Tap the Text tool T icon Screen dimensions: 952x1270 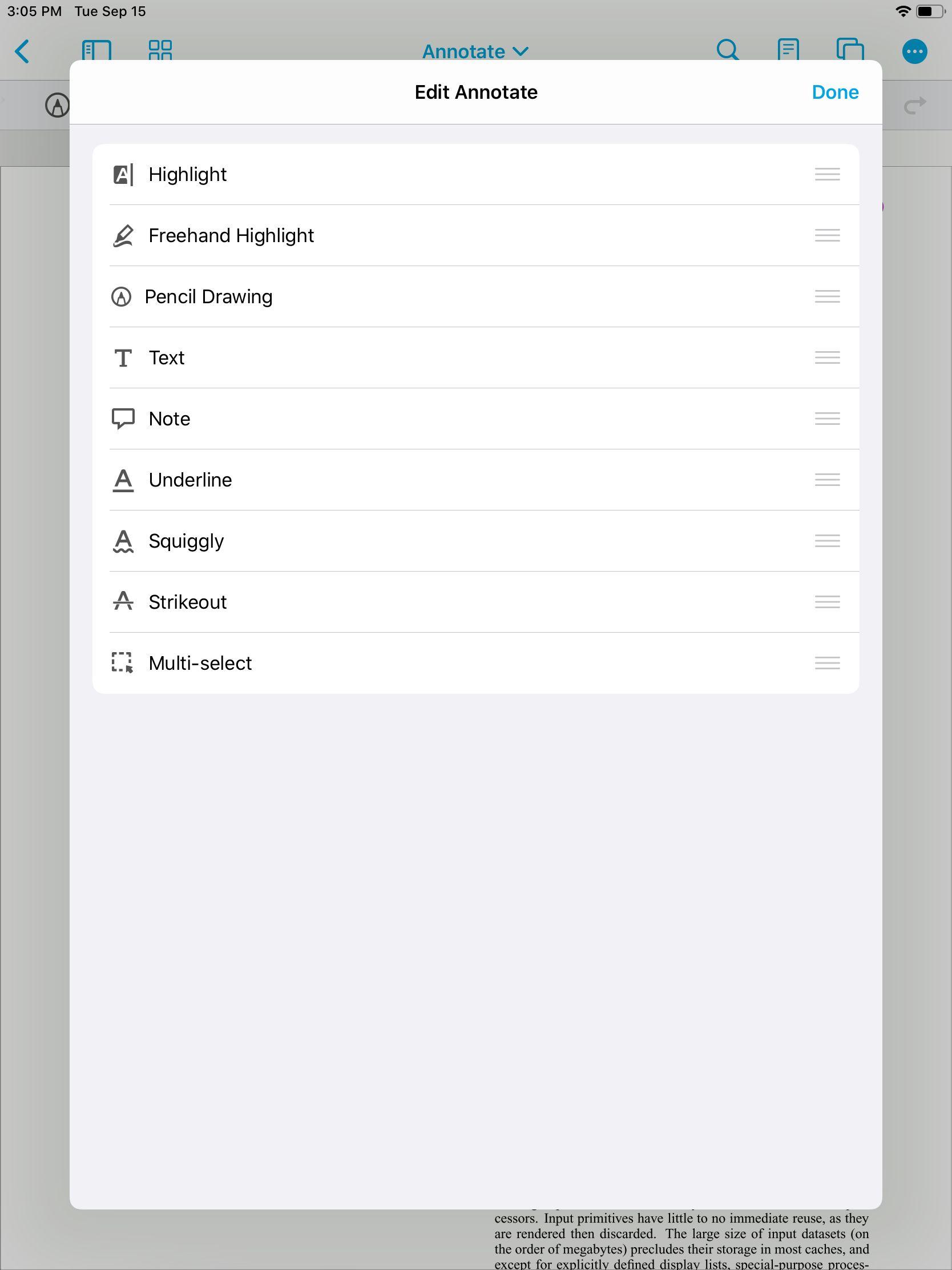(x=123, y=358)
